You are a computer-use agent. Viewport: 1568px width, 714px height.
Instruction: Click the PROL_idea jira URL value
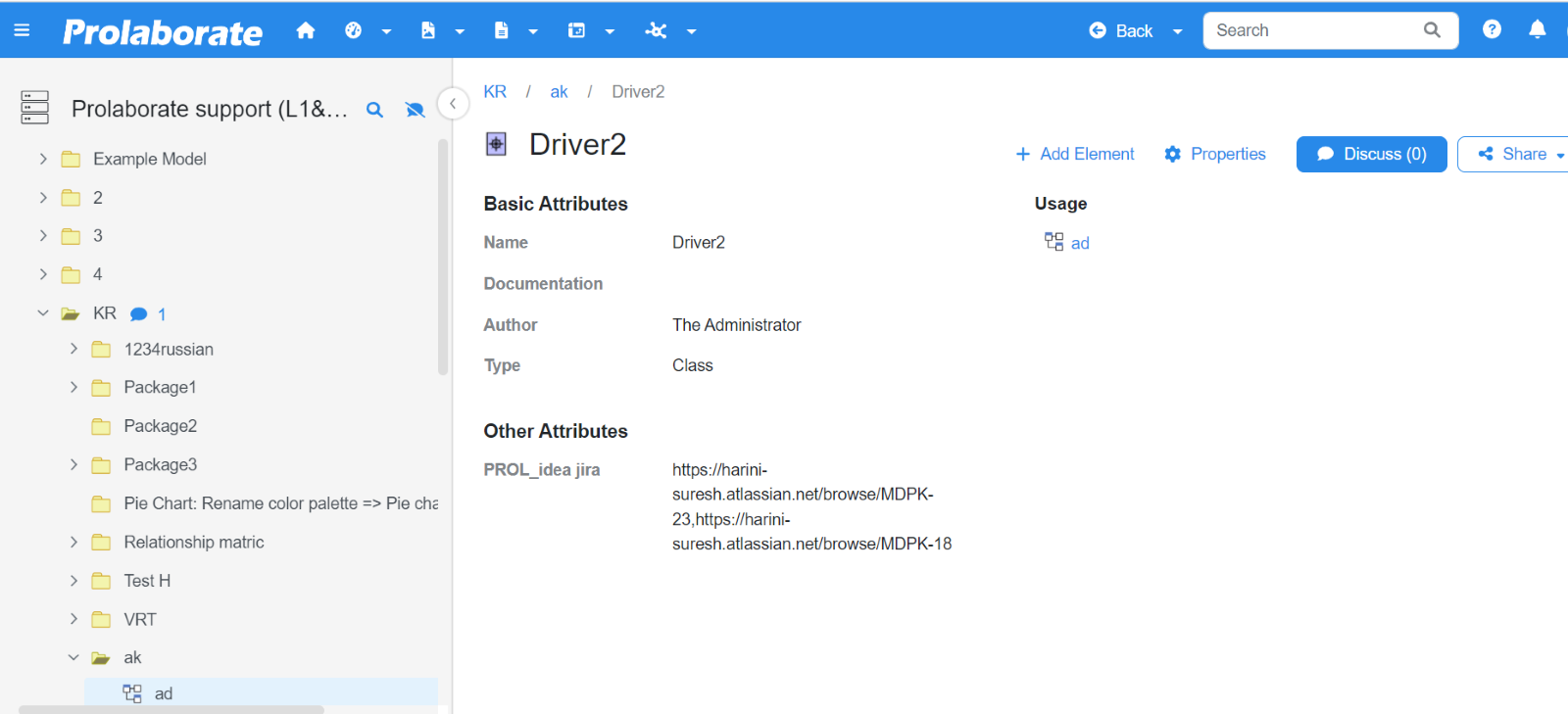click(811, 506)
